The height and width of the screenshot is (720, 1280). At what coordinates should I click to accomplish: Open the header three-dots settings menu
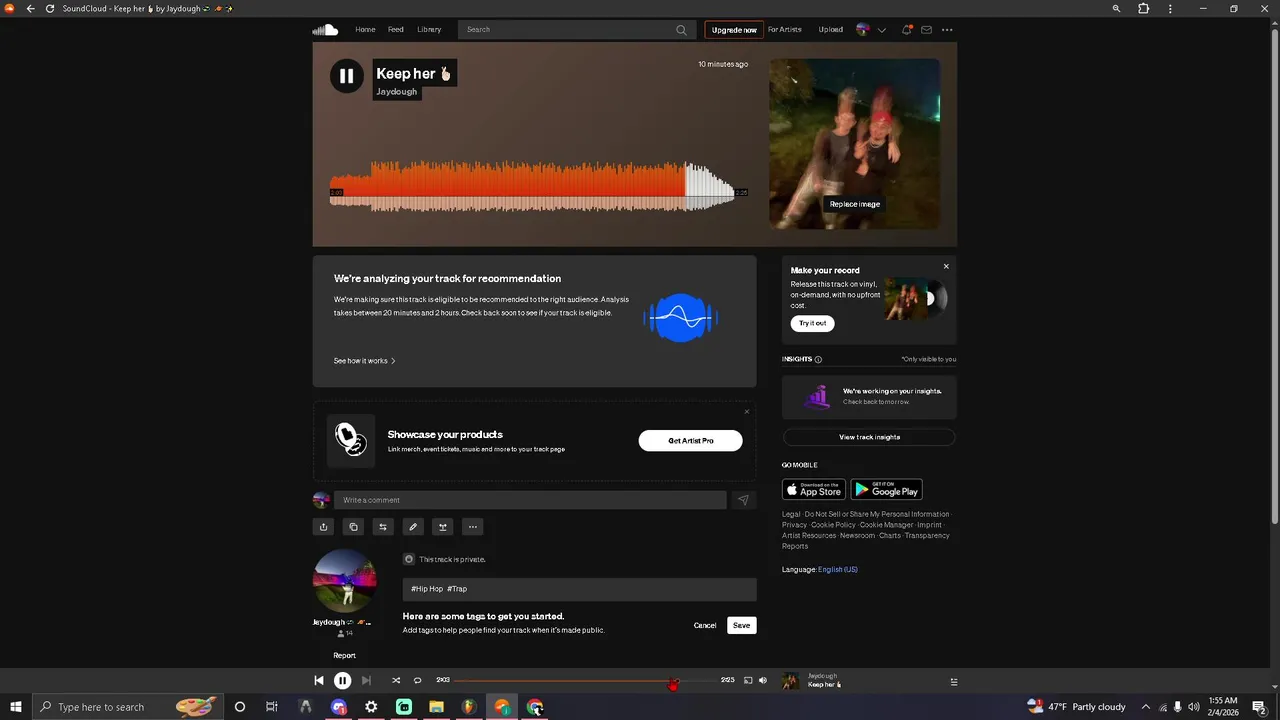(x=947, y=30)
